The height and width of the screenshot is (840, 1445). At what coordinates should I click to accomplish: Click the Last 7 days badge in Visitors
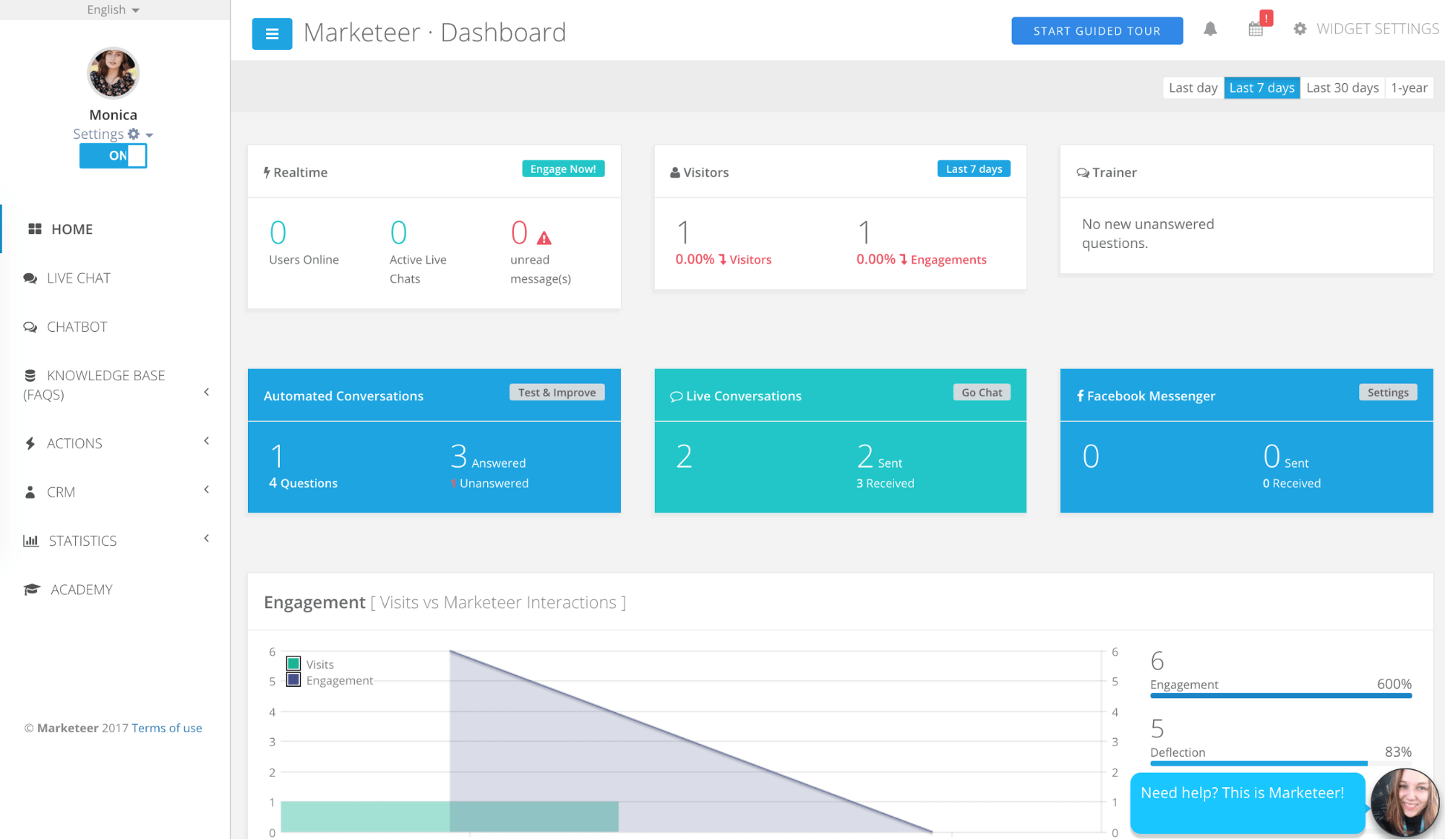point(974,168)
